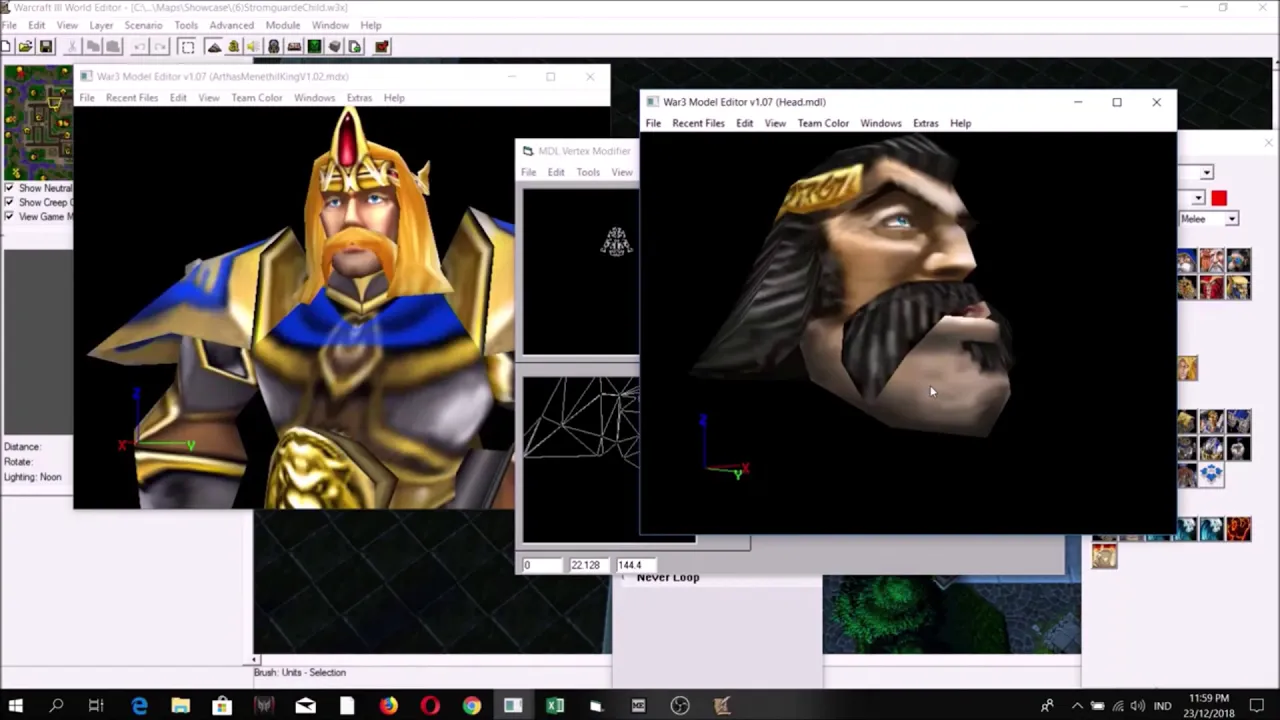Open Scenario menu in World Editor
The image size is (1280, 720).
pyautogui.click(x=143, y=25)
